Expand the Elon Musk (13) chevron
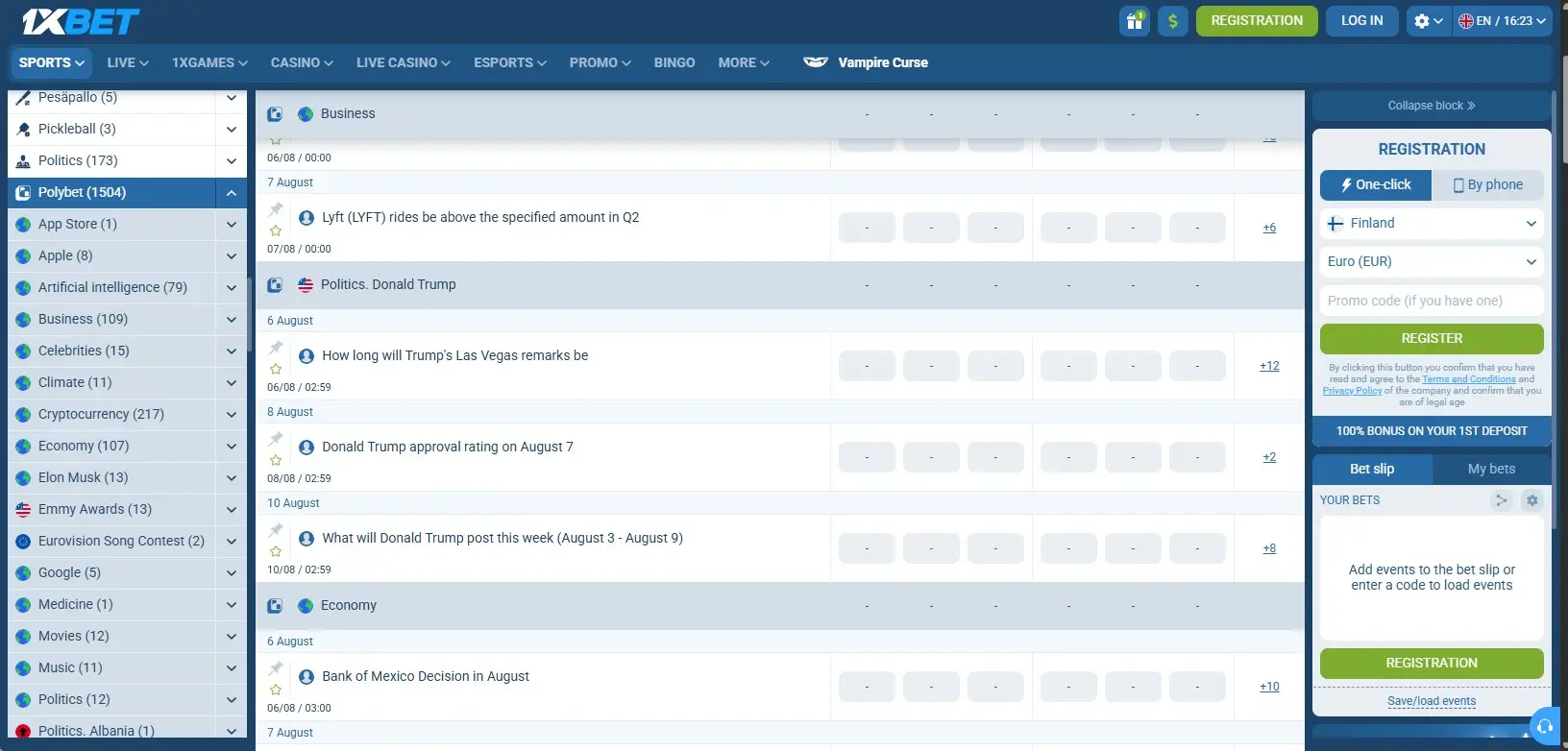This screenshot has height=751, width=1568. 232,478
